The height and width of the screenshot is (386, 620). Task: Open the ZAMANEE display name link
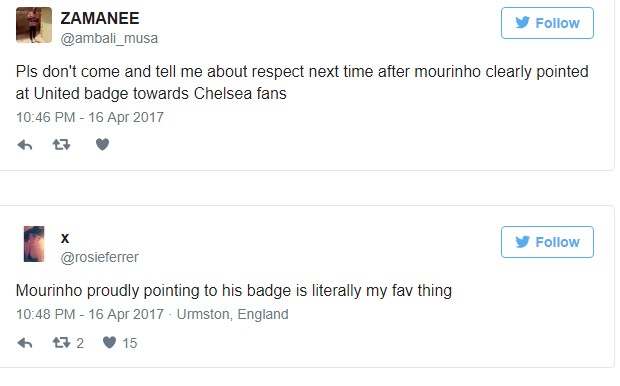[100, 18]
